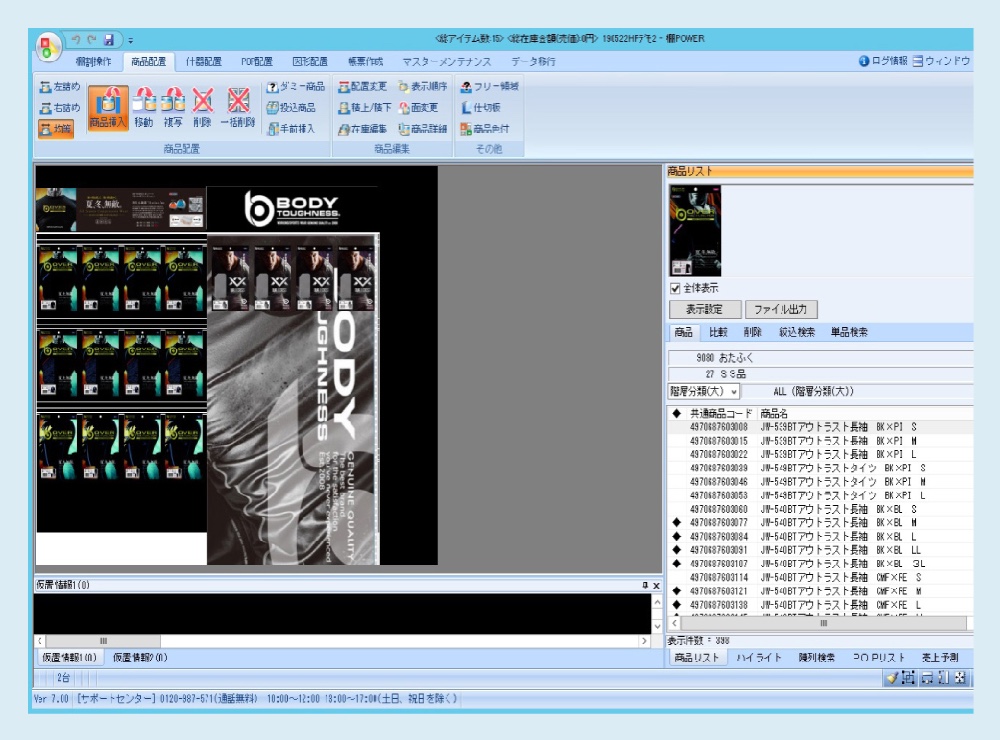The height and width of the screenshot is (740, 1000).
Task: Switch to the データ移行 ribbon tab
Action: click(533, 62)
